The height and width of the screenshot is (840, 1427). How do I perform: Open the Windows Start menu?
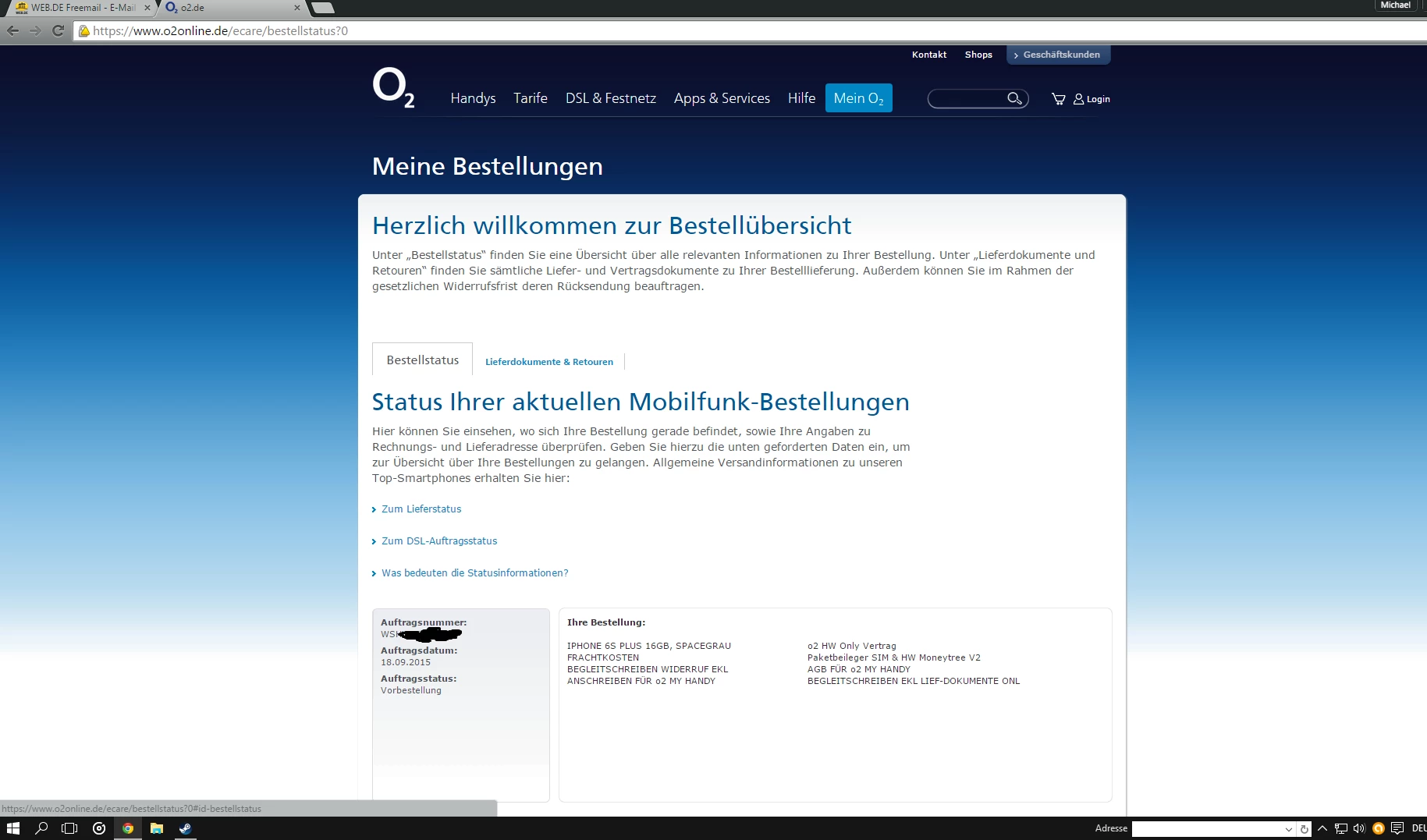click(13, 828)
